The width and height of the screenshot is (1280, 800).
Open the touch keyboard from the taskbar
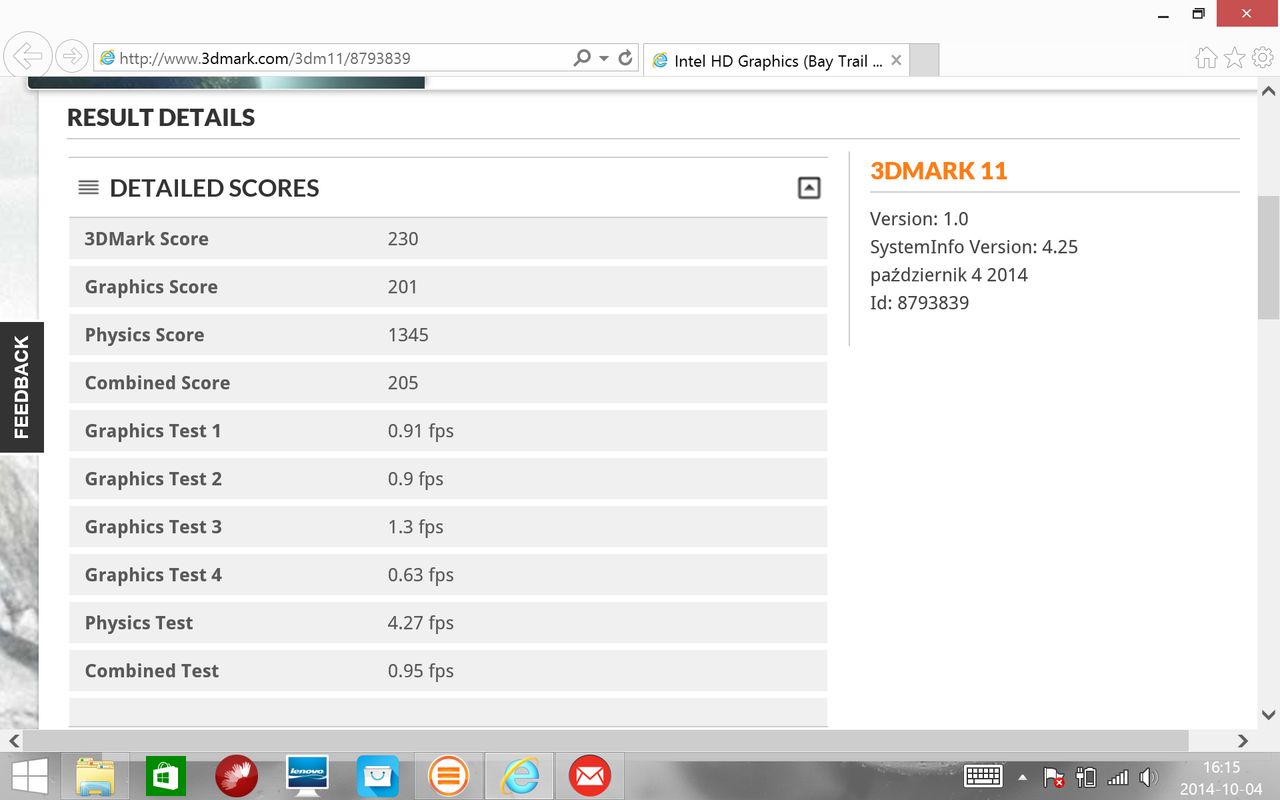[x=984, y=776]
